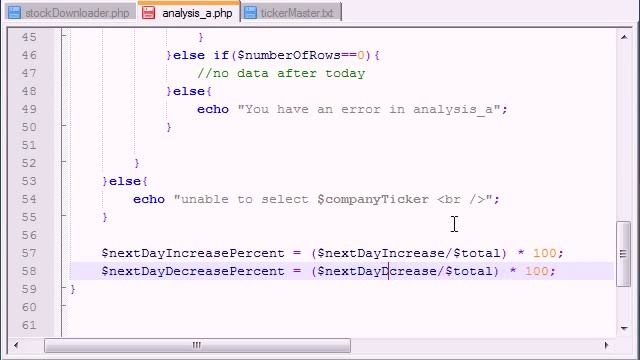640x360 pixels.
Task: Click $nextDayIncrease inside parentheses on line 57
Action: 381,253
